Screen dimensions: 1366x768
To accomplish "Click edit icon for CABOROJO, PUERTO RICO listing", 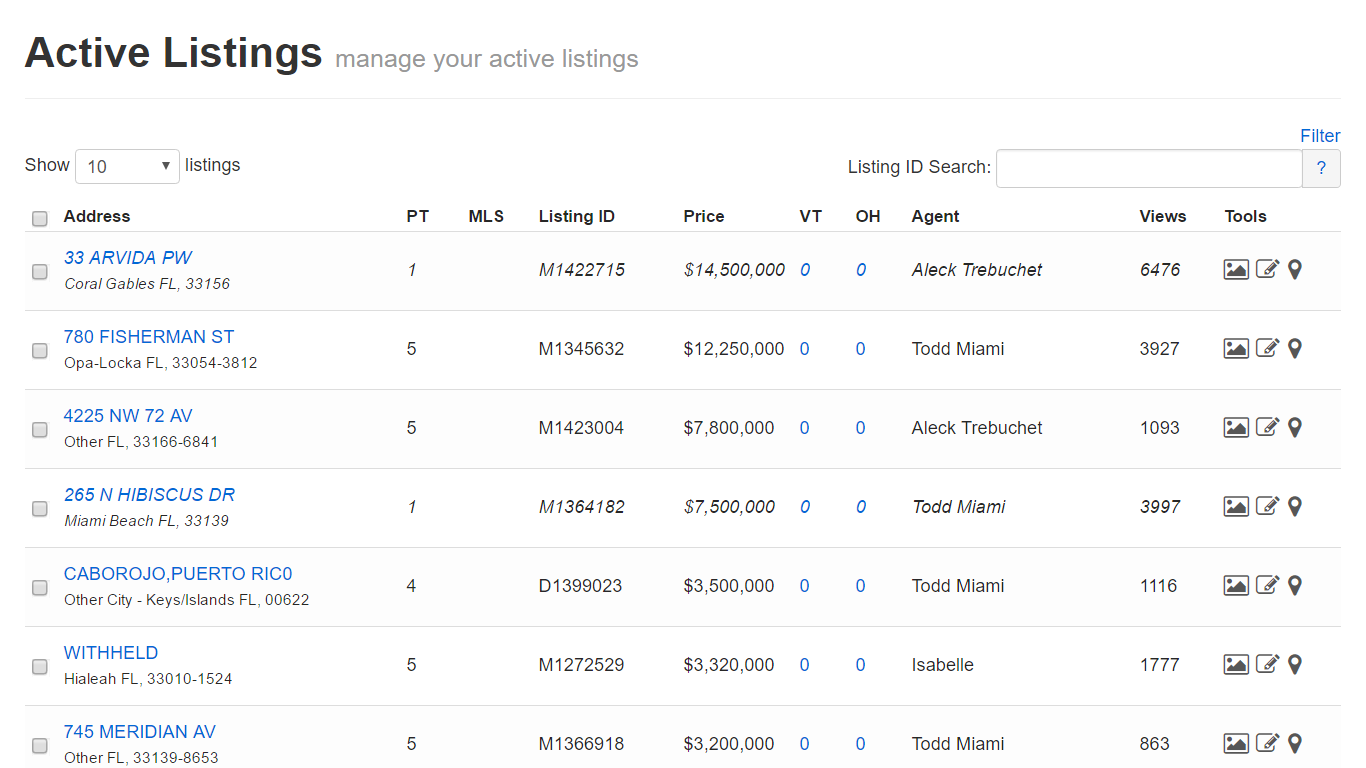I will pyautogui.click(x=1267, y=585).
